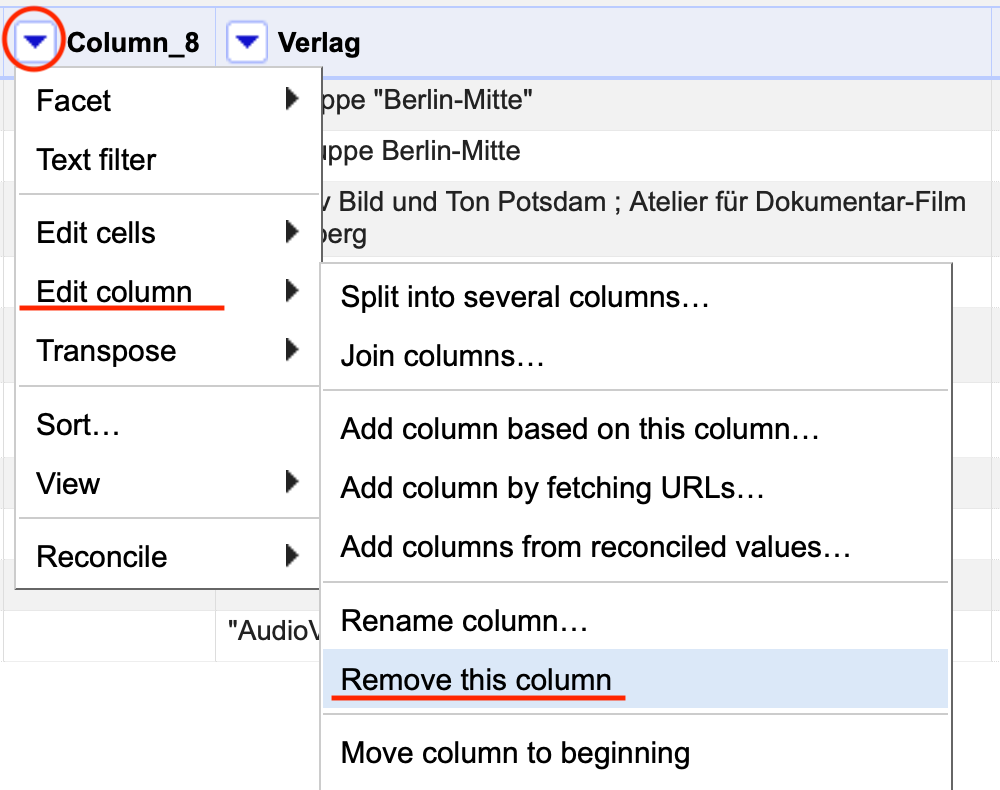The width and height of the screenshot is (1000, 790).
Task: Select Add column by fetching URLs…
Action: click(x=552, y=488)
